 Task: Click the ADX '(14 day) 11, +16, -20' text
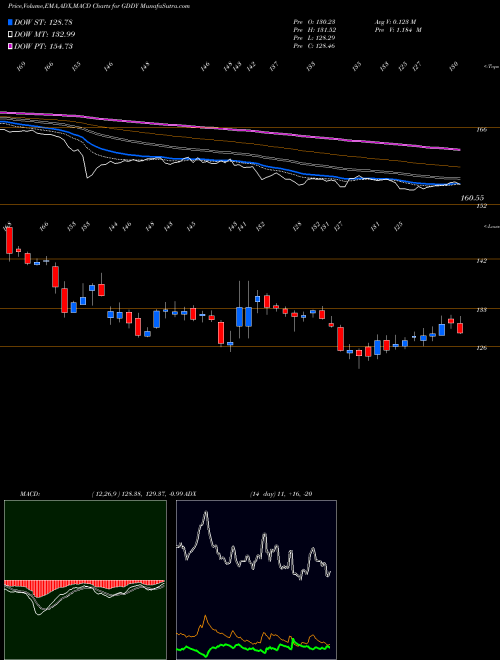pos(280,493)
